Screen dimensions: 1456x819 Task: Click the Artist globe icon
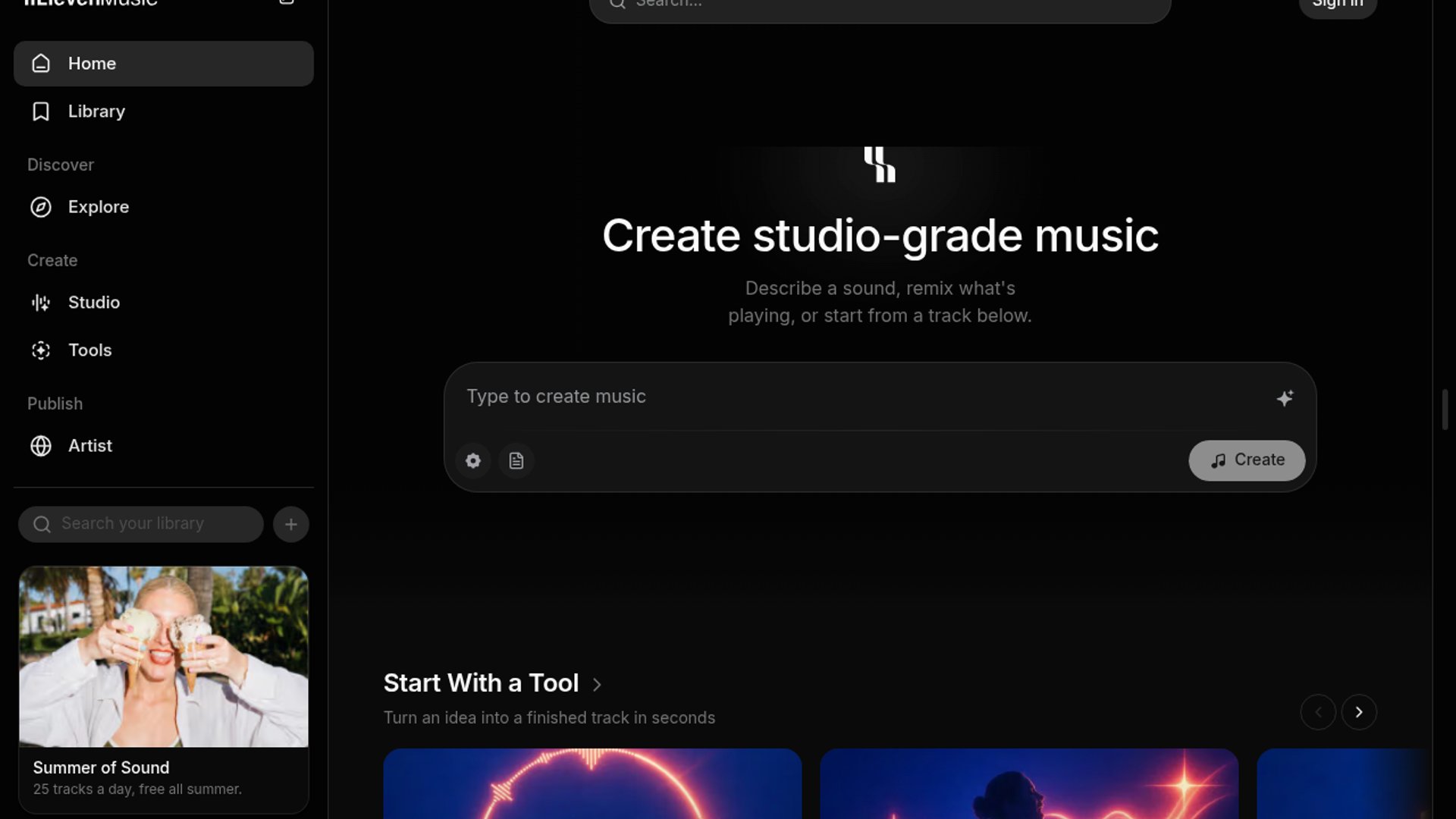point(41,446)
